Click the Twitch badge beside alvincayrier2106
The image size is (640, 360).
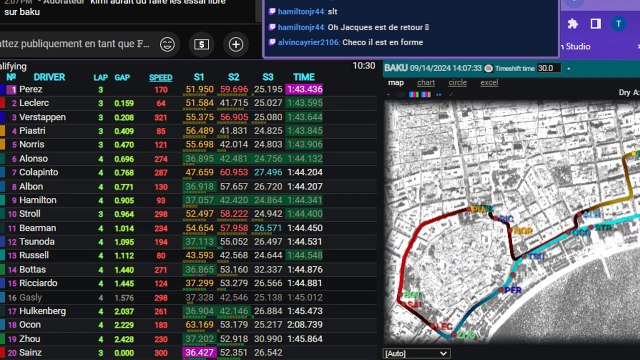point(272,42)
